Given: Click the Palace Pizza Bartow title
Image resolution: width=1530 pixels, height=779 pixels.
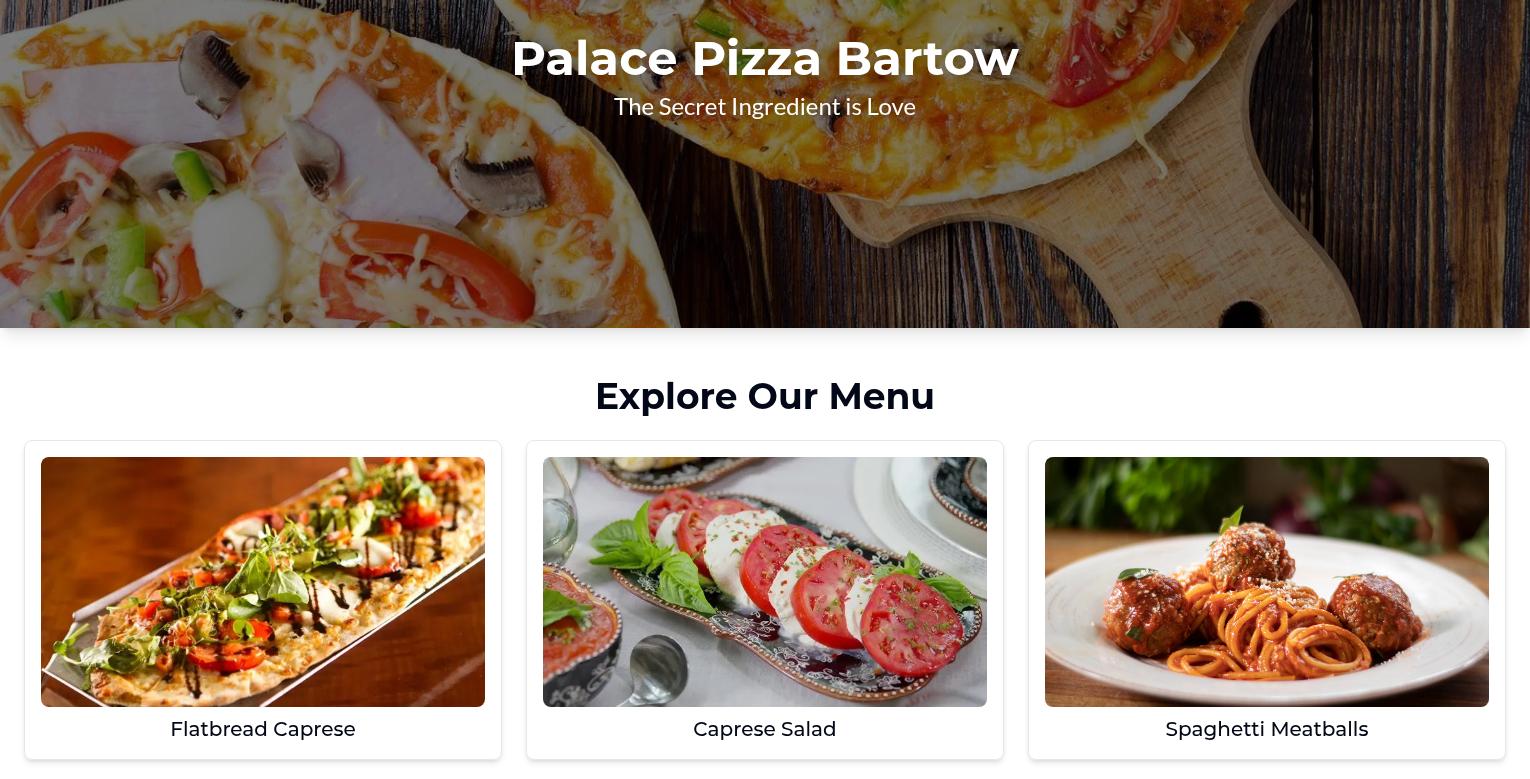Looking at the screenshot, I should pyautogui.click(x=765, y=58).
